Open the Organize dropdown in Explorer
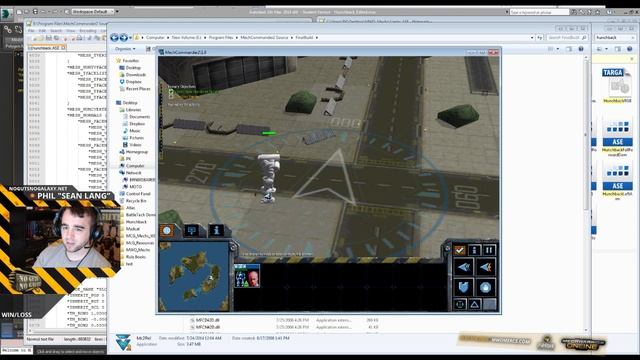Viewport: 640px width, 360px height. coord(125,49)
